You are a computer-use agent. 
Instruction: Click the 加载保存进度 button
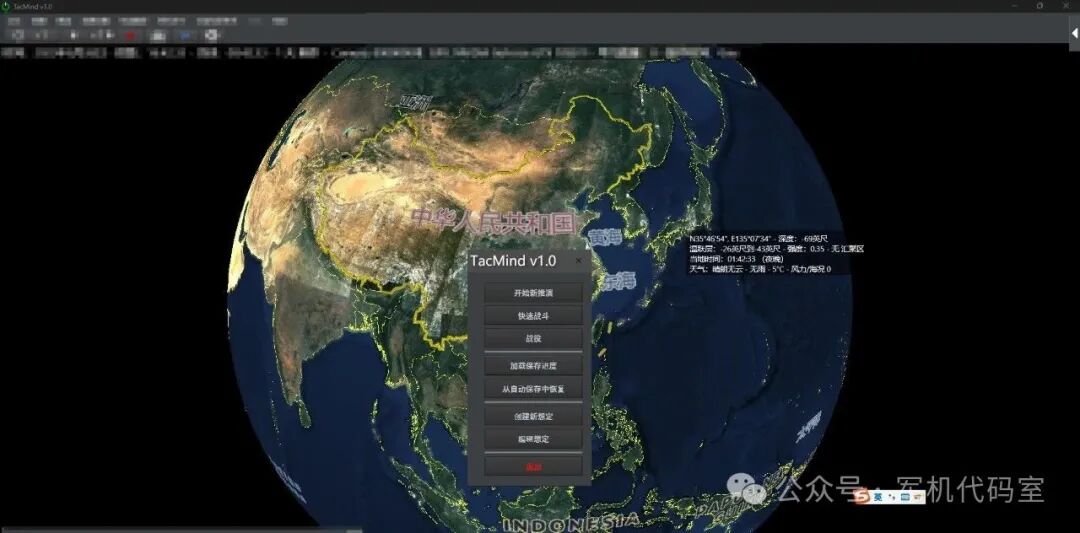click(x=534, y=366)
